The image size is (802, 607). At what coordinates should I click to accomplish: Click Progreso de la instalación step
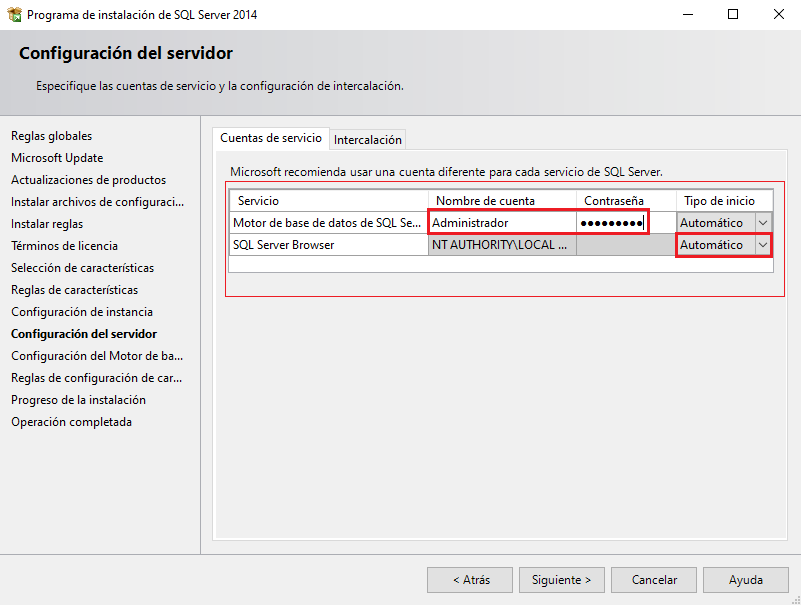click(78, 400)
